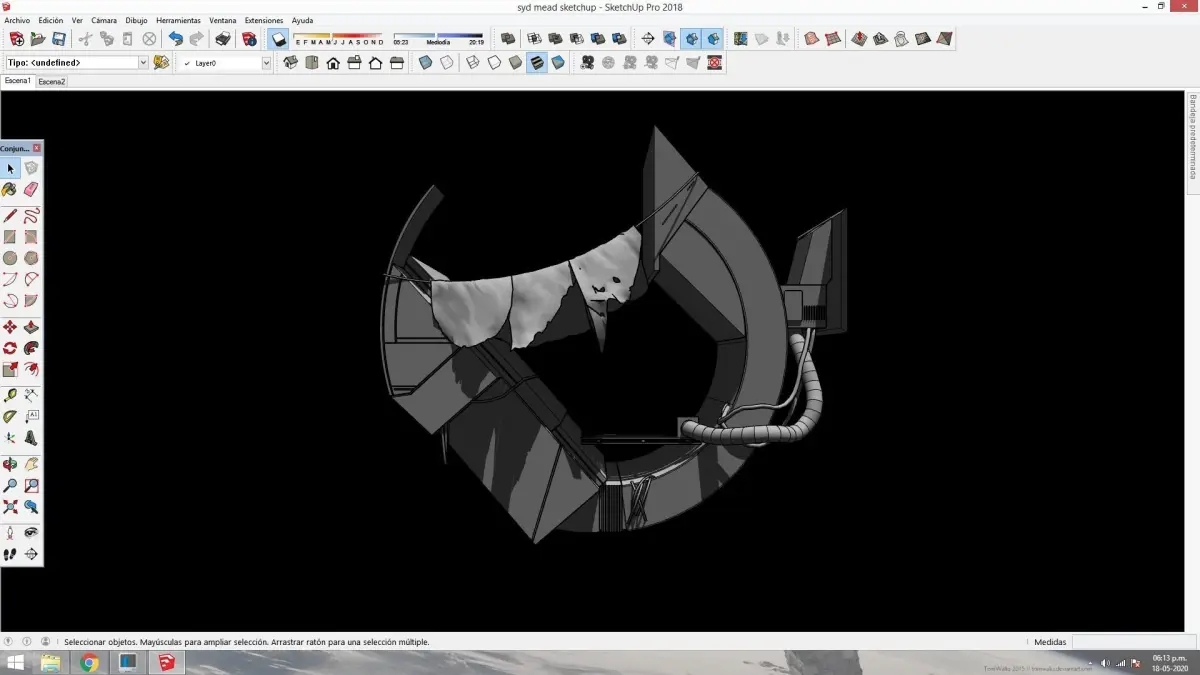
Task: Toggle shadows display button
Action: pyautogui.click(x=279, y=39)
